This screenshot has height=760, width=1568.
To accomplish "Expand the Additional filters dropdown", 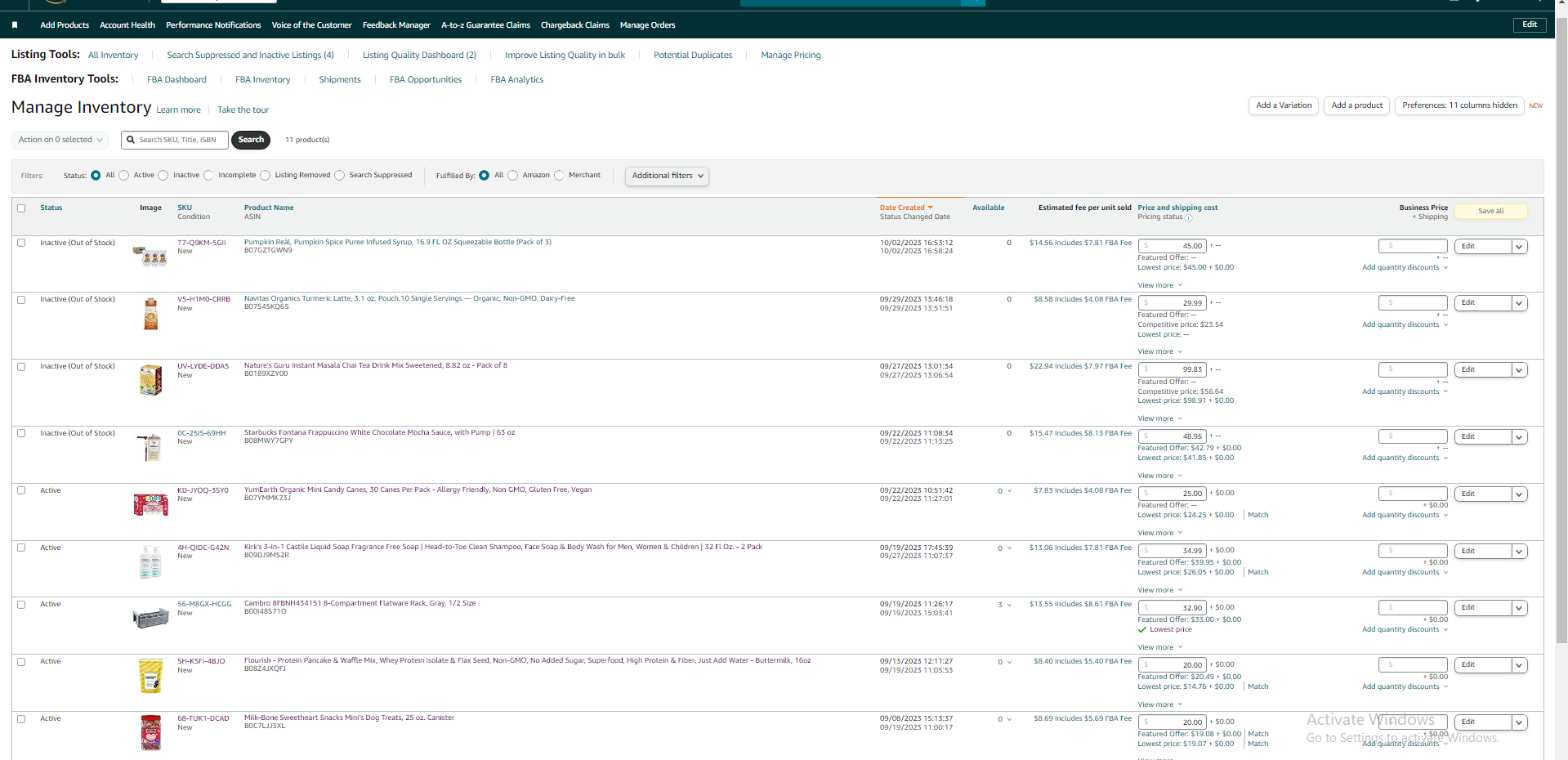I will 667,176.
